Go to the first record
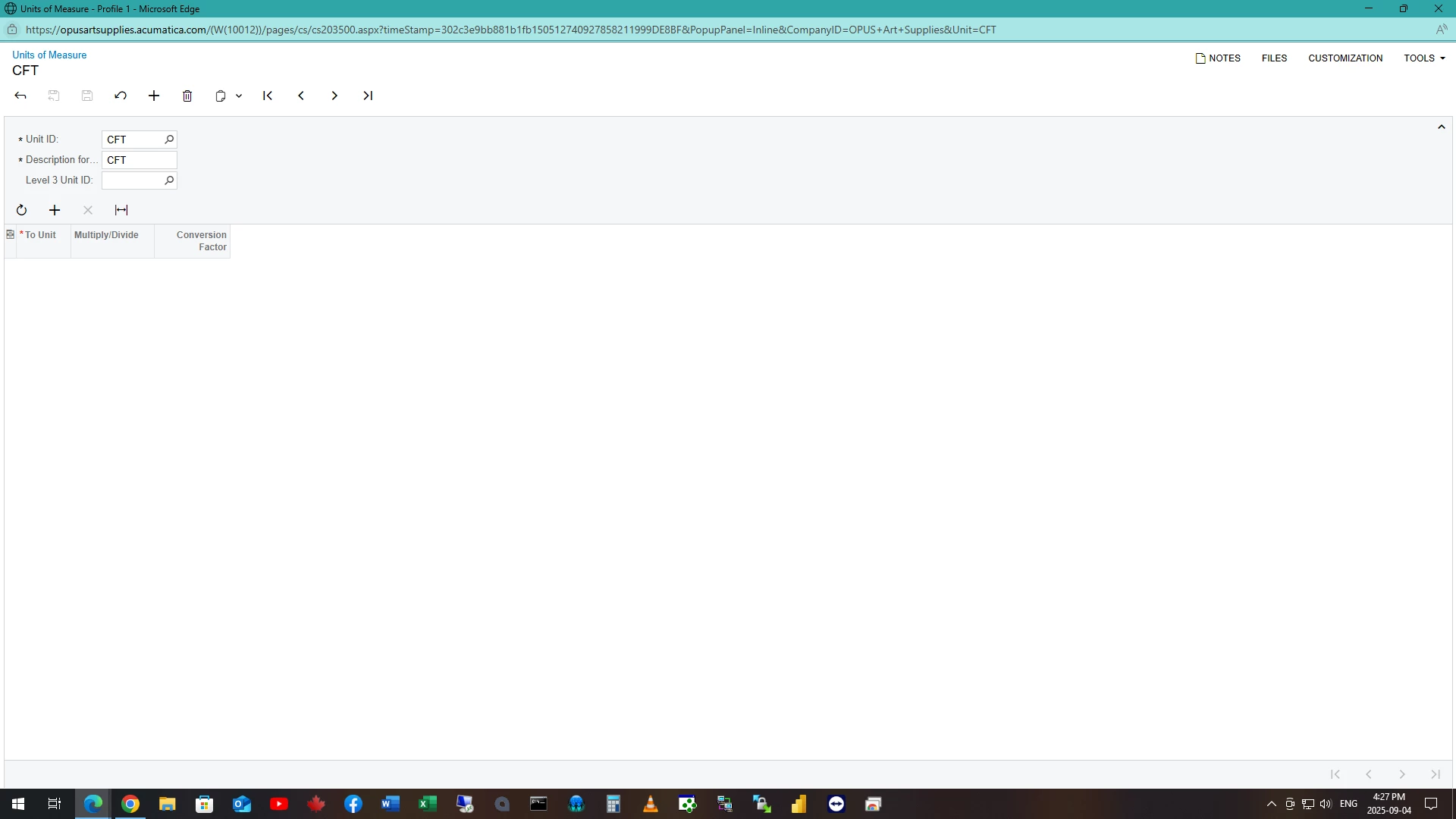1456x819 pixels. click(x=268, y=96)
